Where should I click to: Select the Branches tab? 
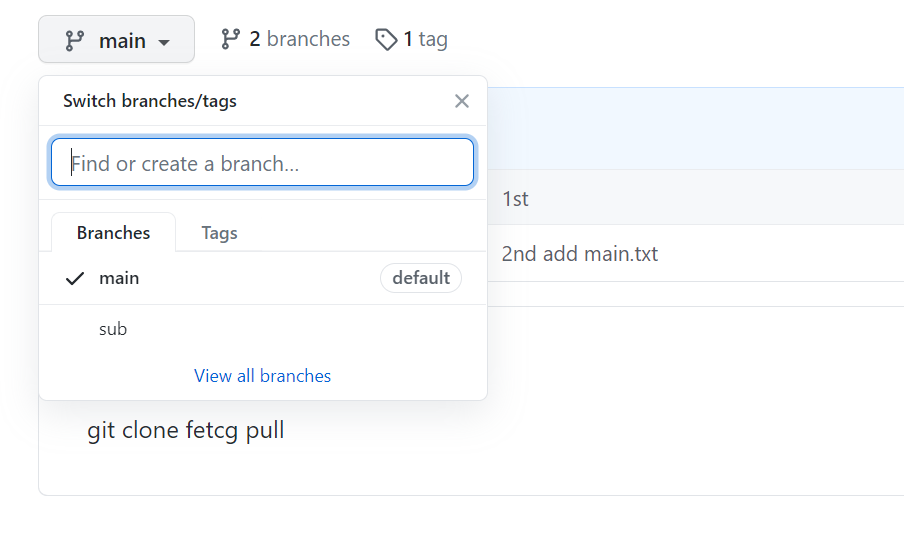click(x=114, y=233)
